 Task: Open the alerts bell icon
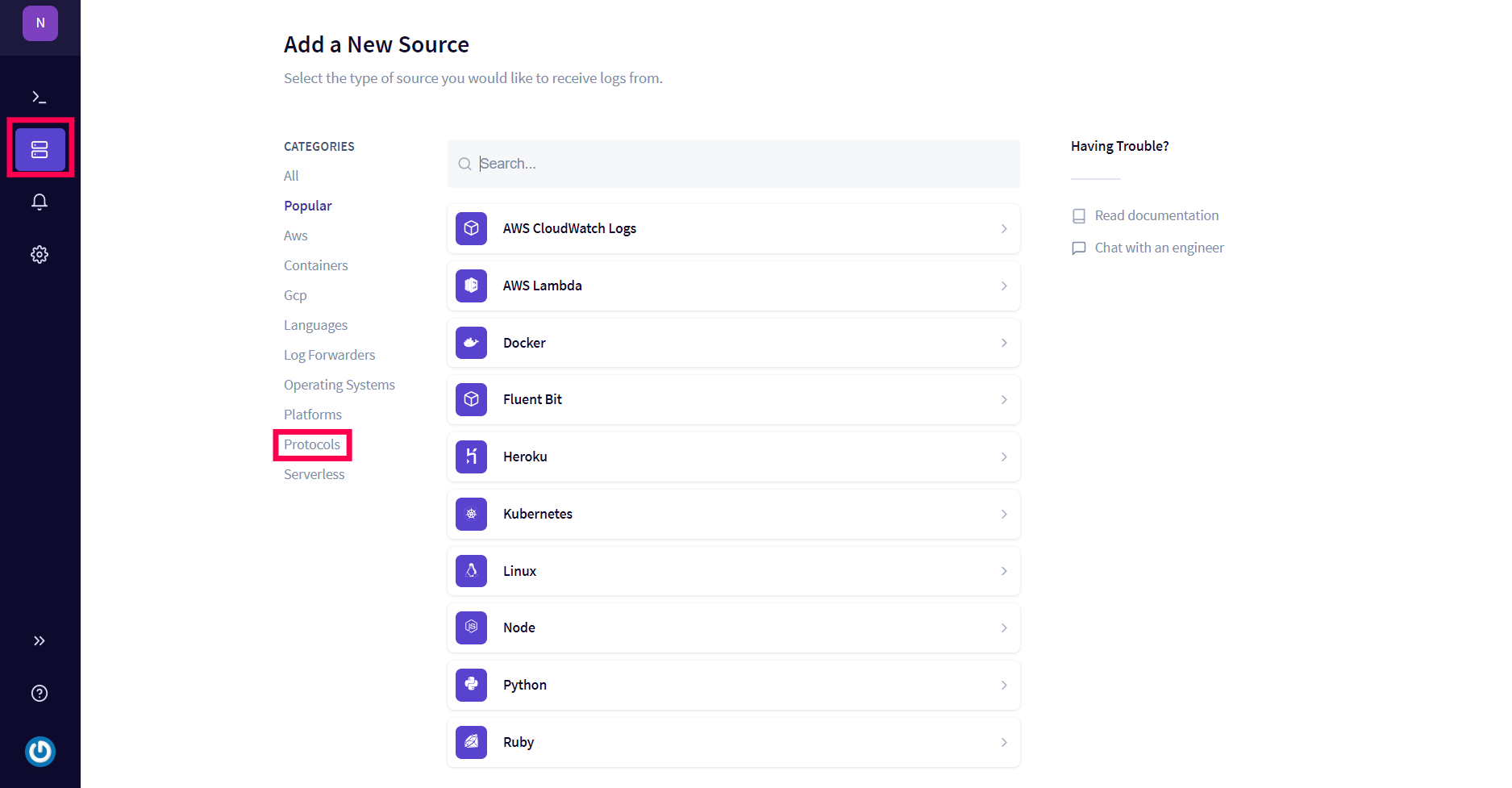39,202
